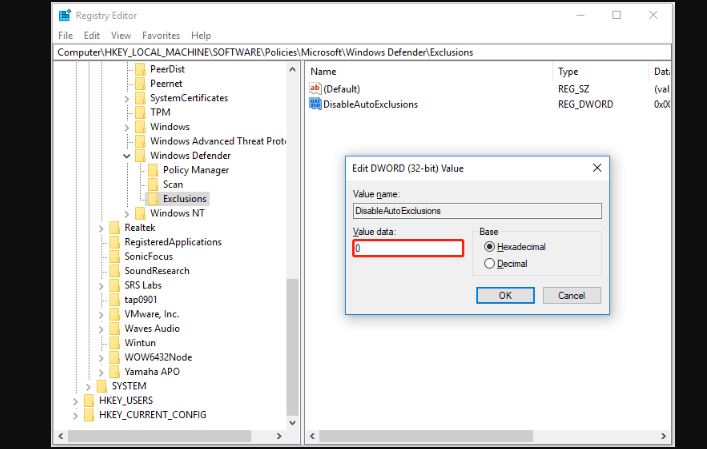Screen dimensions: 707x449
Task: Click the values pane scroll left arrow
Action: coord(312,436)
